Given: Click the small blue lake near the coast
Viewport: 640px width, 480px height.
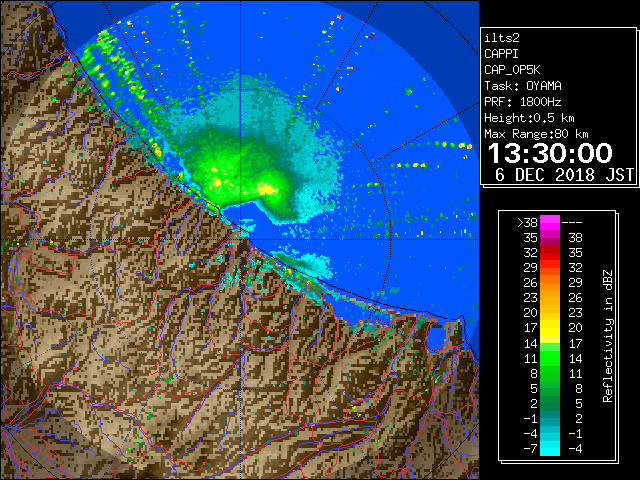Looking at the screenshot, I should coord(436,338).
